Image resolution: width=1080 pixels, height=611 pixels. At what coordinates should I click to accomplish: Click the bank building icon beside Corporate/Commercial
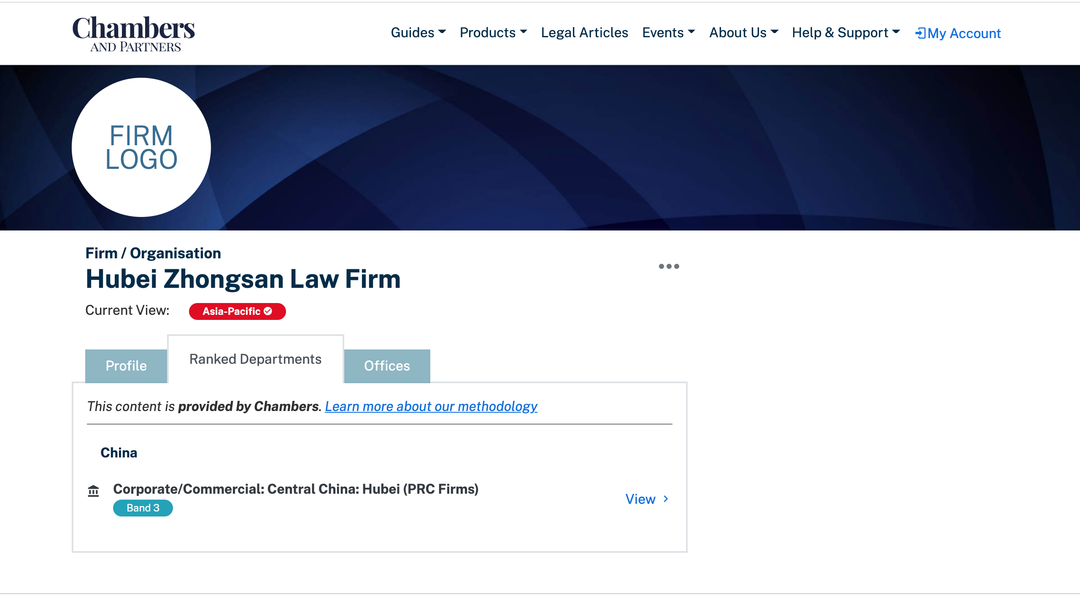[94, 491]
